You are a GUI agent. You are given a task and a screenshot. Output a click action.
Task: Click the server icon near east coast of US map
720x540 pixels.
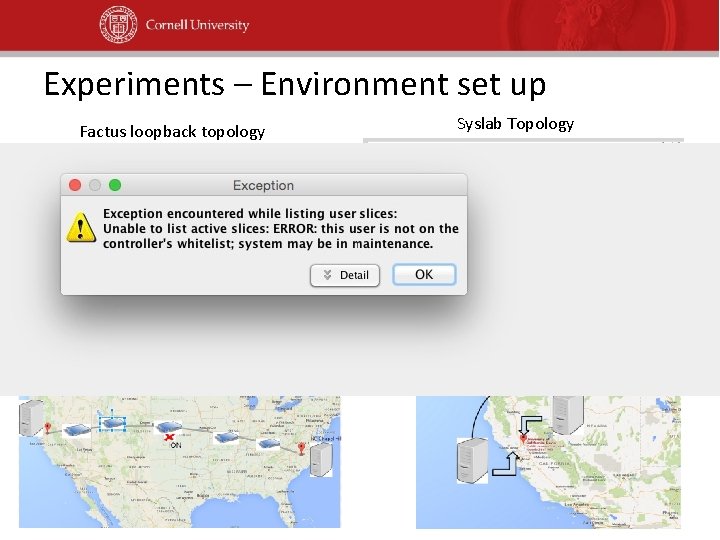pos(321,461)
